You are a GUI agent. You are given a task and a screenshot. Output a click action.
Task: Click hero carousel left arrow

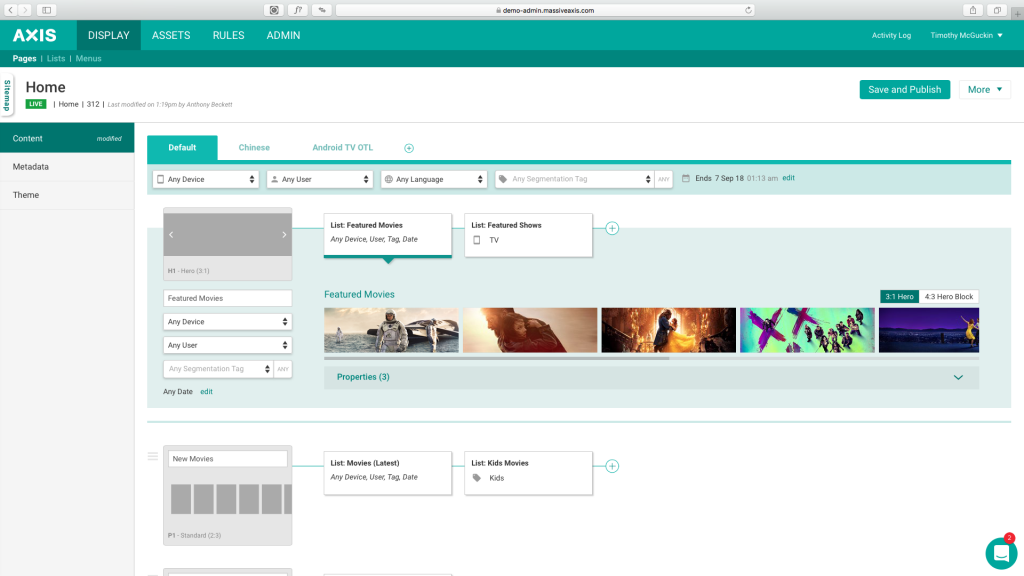171,235
